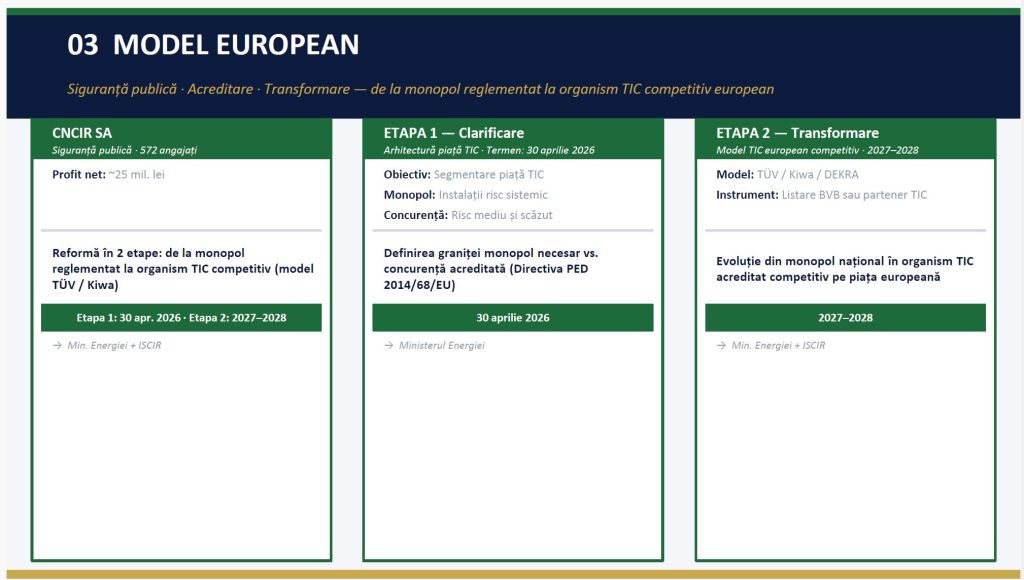Click the "Profit net: ~25 mil. lei" line

pyautogui.click(x=109, y=175)
